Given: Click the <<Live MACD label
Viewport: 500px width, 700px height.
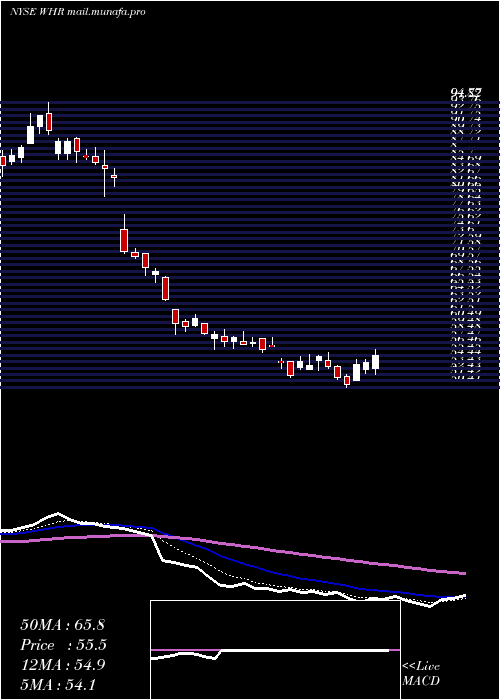Looking at the screenshot, I should 421,673.
